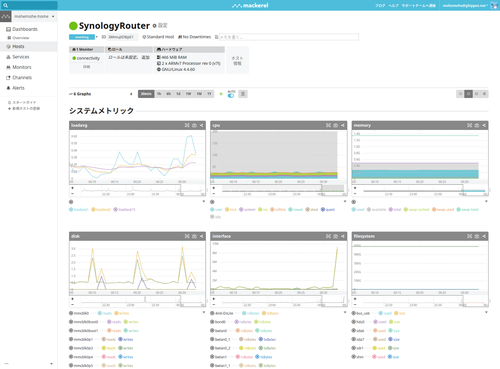
Task: Open the host status working dropdown
Action: [83, 37]
